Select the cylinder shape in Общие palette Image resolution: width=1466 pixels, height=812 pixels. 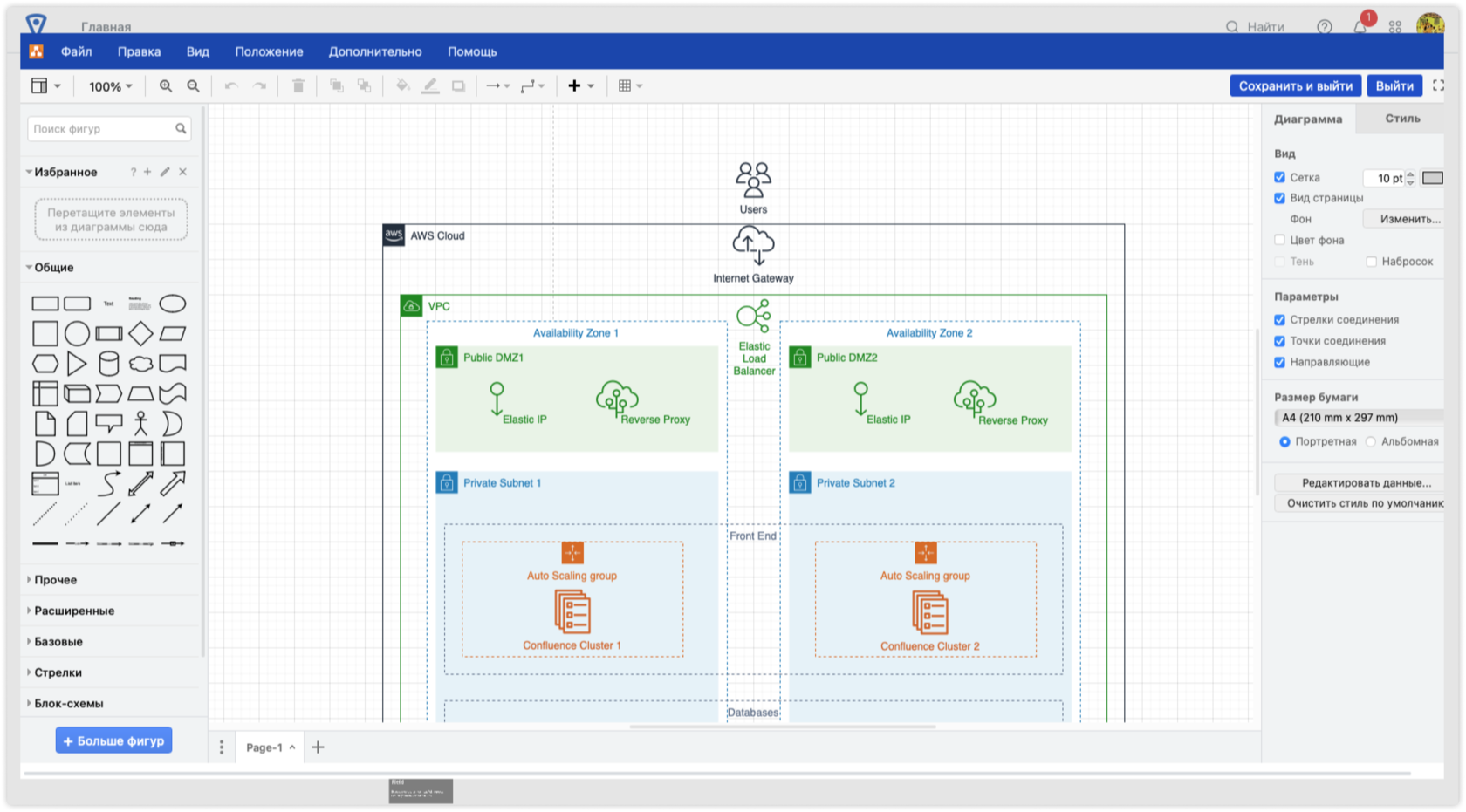click(109, 364)
